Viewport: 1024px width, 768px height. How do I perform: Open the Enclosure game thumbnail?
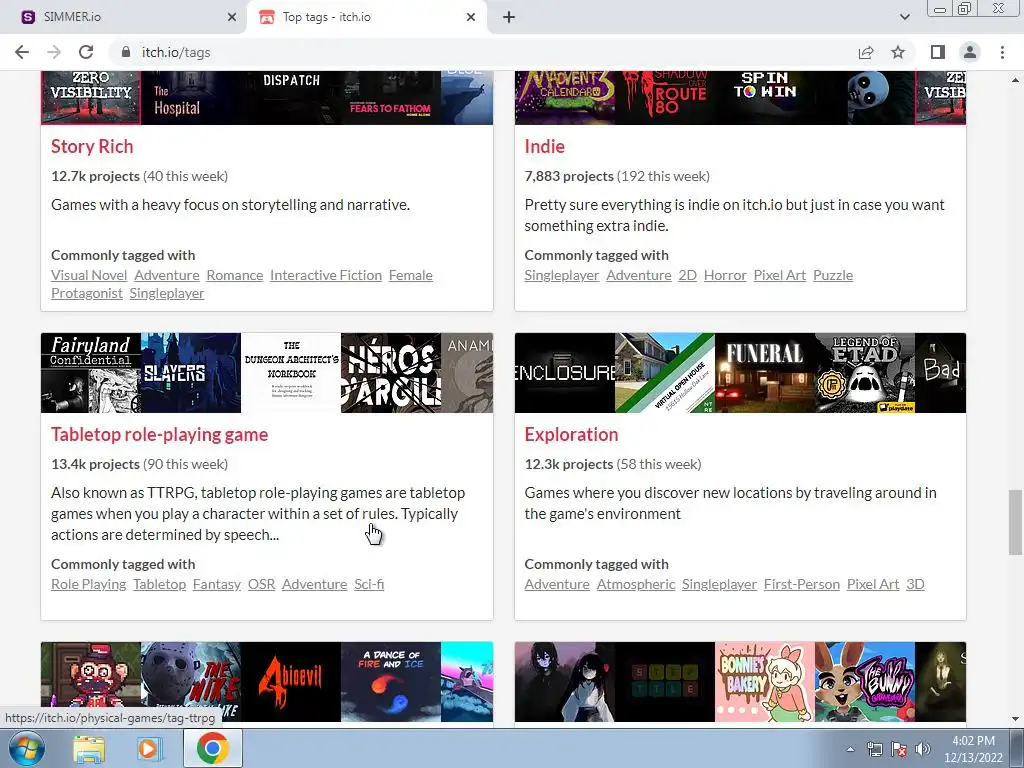click(565, 373)
